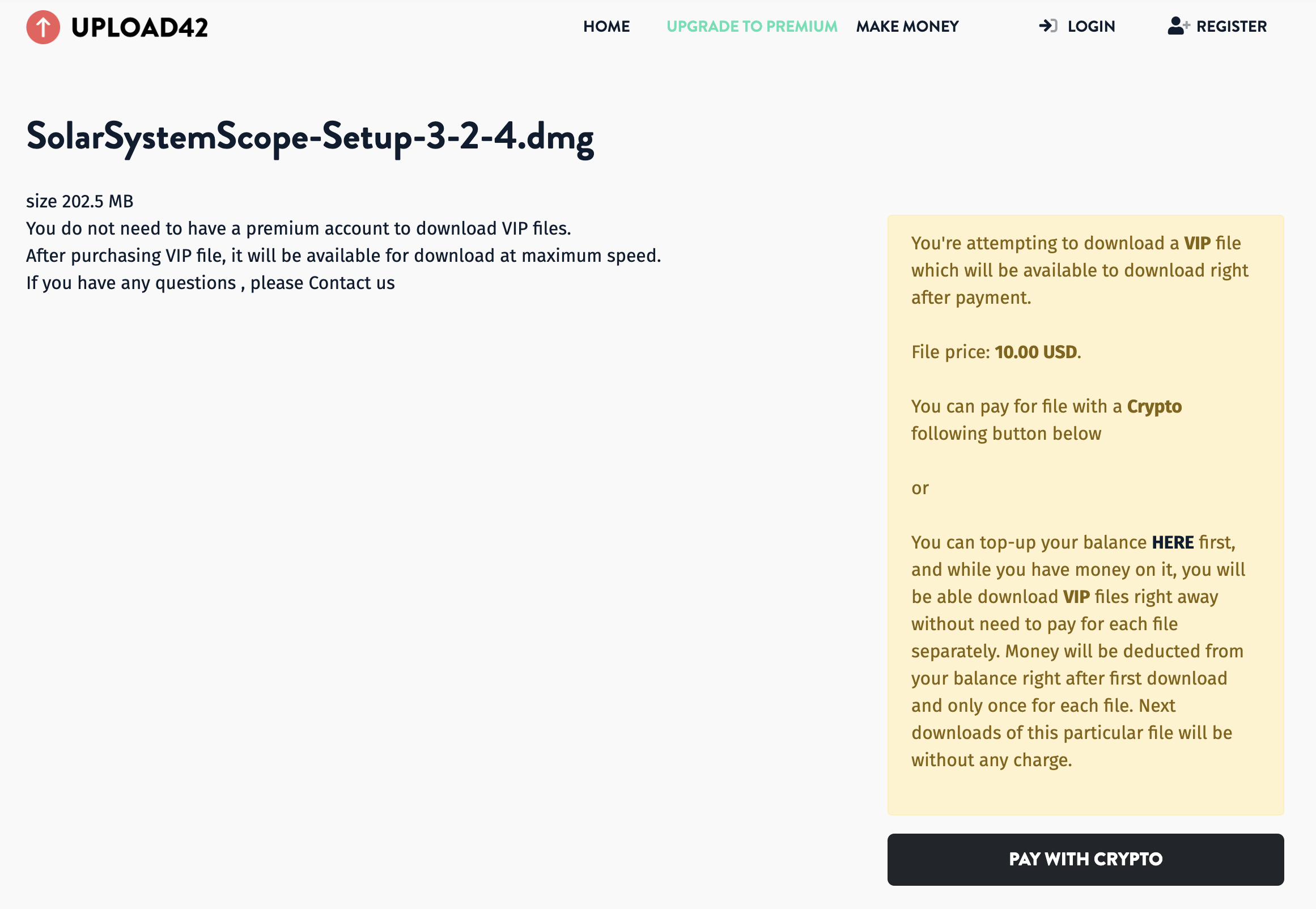
Task: Select UPGRADE TO PREMIUM in the navbar
Action: tap(752, 26)
